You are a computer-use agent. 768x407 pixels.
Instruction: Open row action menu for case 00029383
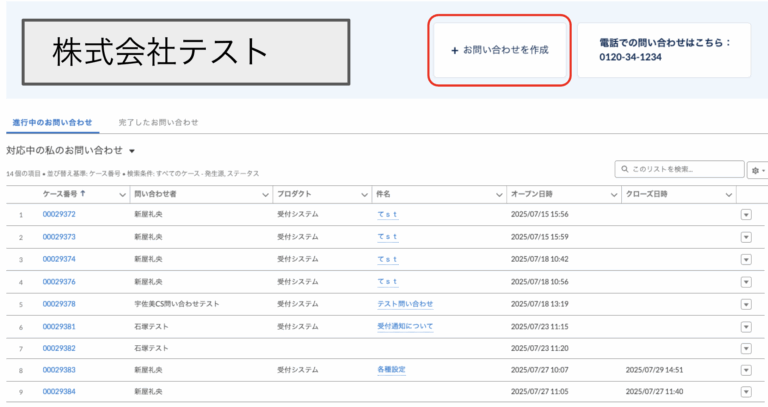click(745, 370)
